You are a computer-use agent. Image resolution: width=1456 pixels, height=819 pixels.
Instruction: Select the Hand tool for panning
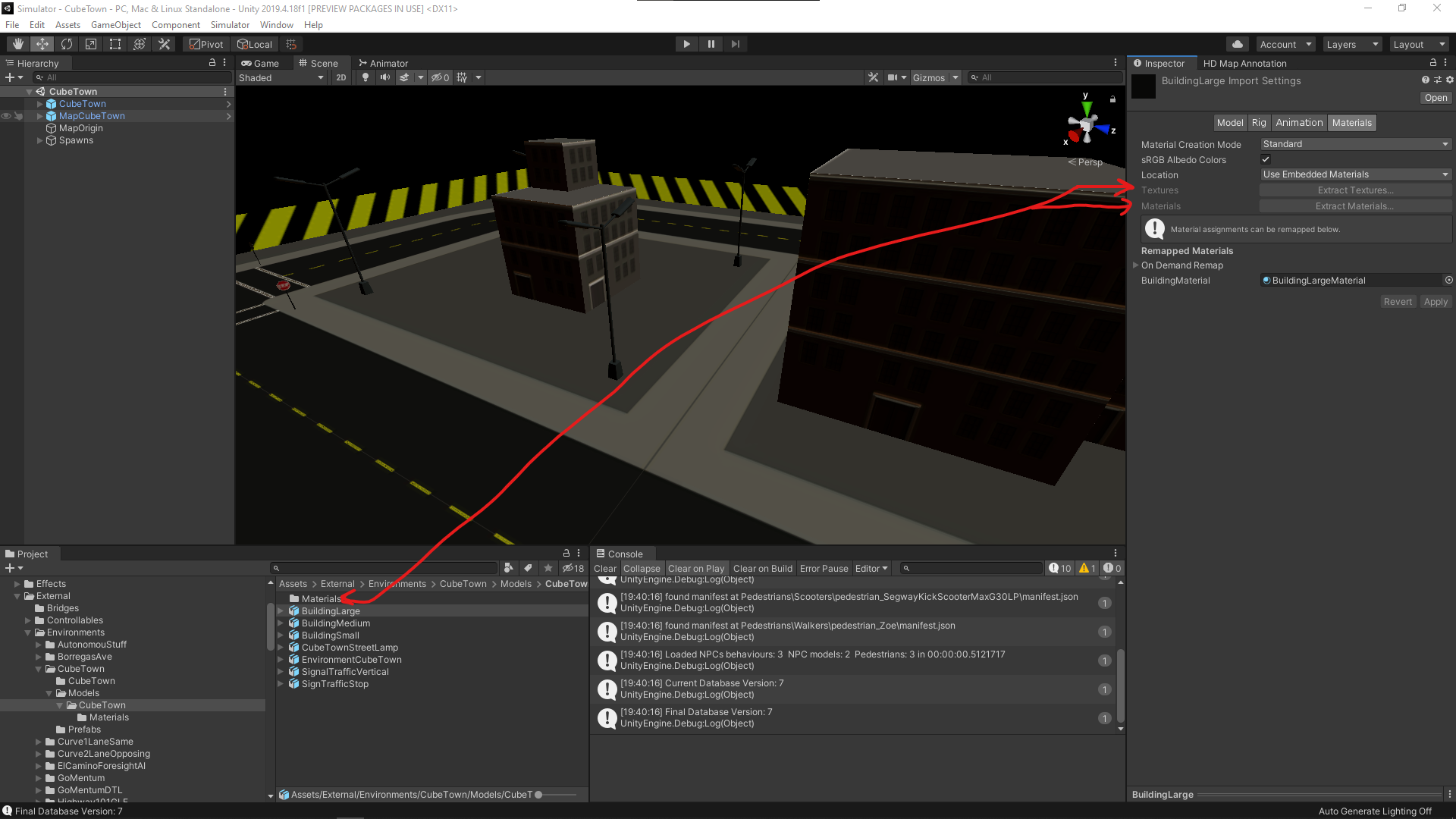tap(17, 43)
